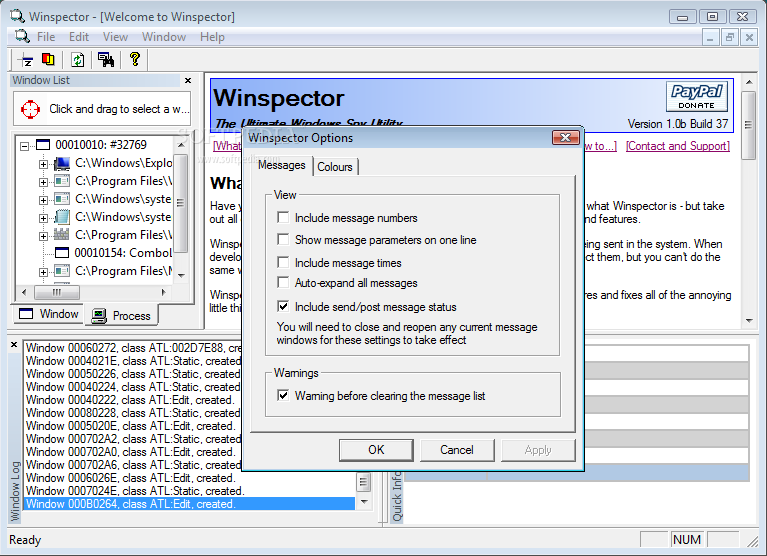Toggle Include message times option
The width and height of the screenshot is (767, 556).
tap(283, 262)
